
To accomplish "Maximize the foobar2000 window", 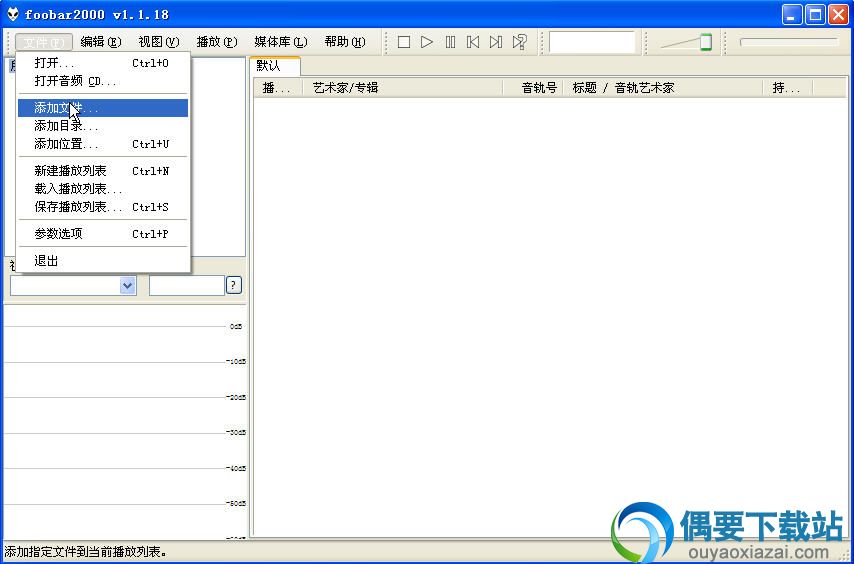I will [815, 15].
